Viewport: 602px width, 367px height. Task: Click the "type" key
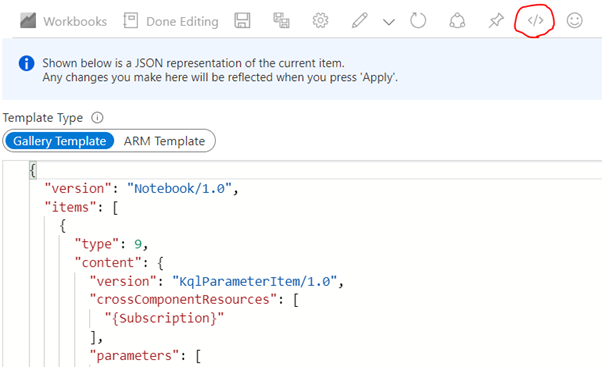coord(97,244)
